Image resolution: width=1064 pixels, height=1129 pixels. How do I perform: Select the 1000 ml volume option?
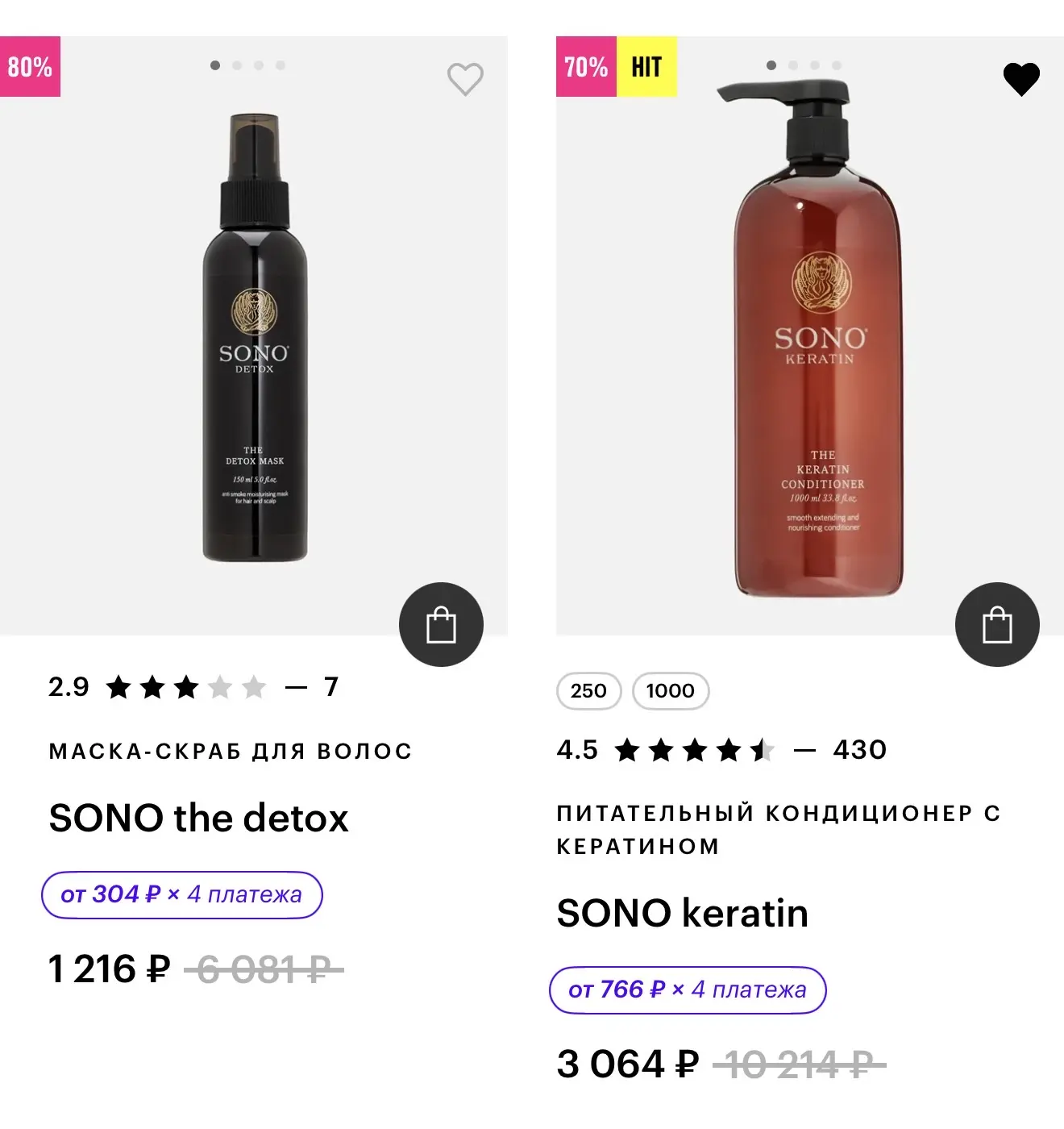tap(670, 691)
